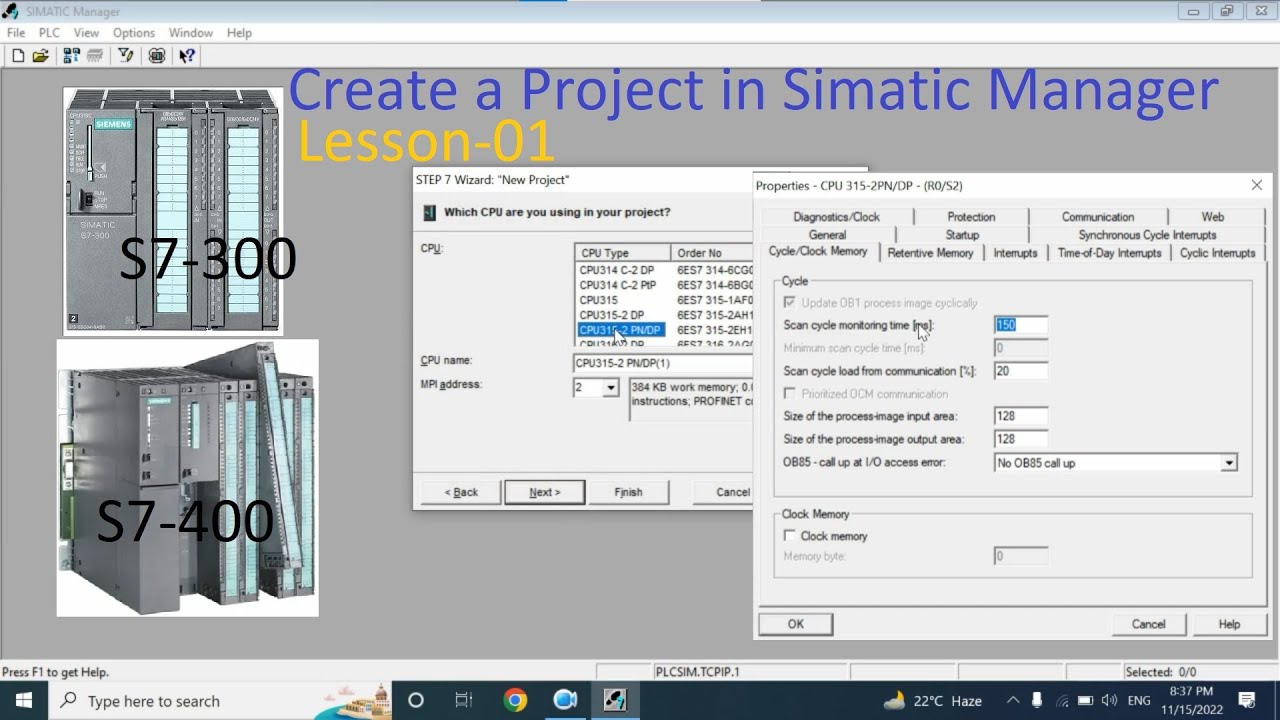
Task: Open the File menu
Action: click(x=16, y=32)
